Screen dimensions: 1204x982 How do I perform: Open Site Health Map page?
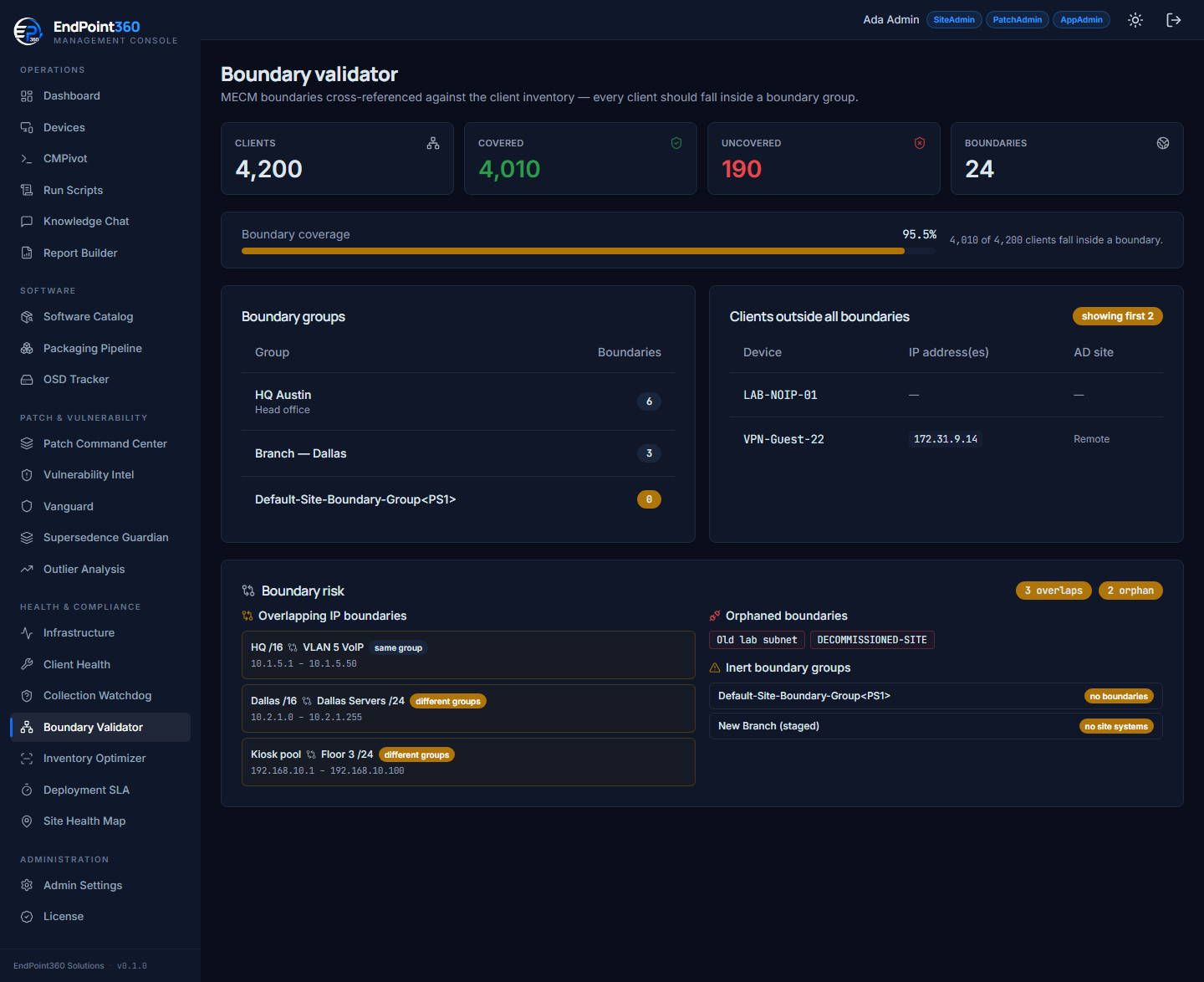[100, 821]
